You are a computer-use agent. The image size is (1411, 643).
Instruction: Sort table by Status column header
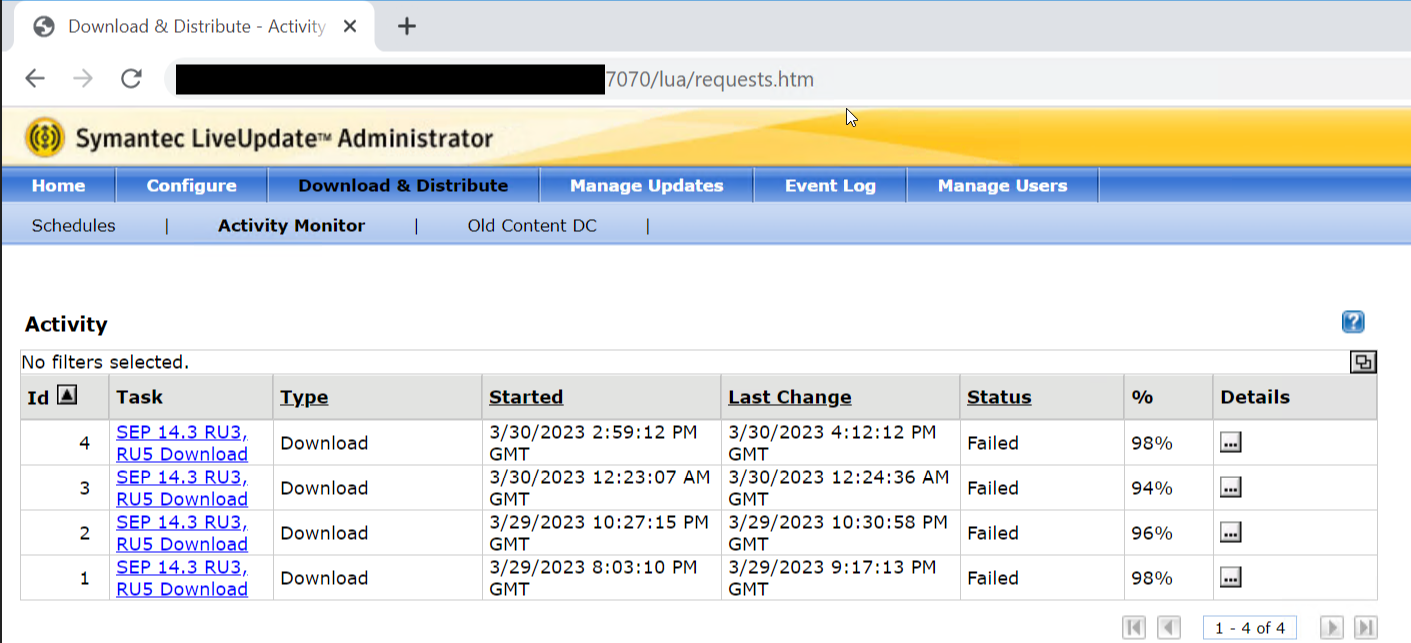tap(999, 397)
